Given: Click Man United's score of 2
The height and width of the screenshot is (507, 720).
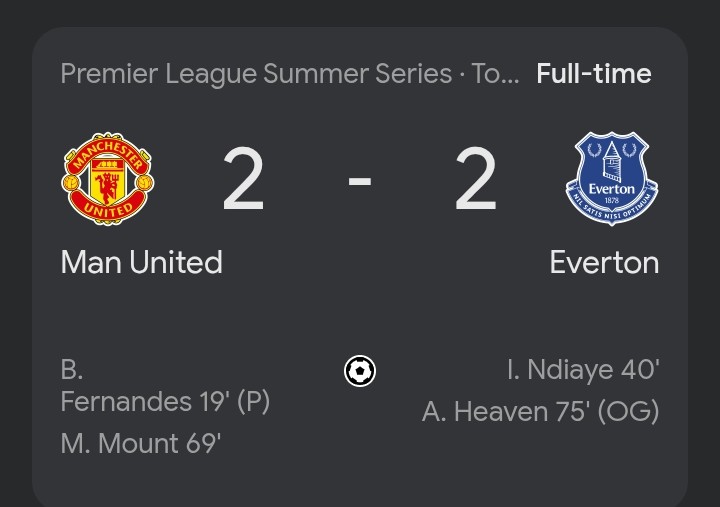Looking at the screenshot, I should [x=243, y=179].
